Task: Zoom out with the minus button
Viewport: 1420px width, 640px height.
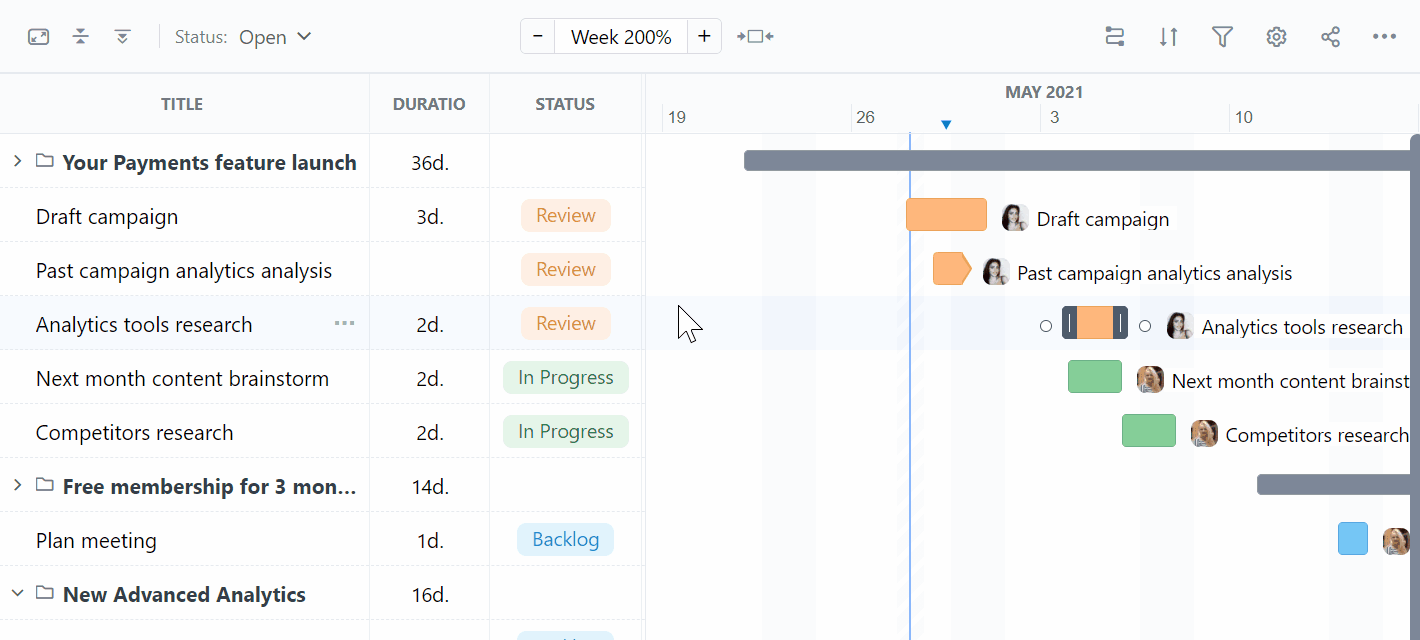Action: 538,37
